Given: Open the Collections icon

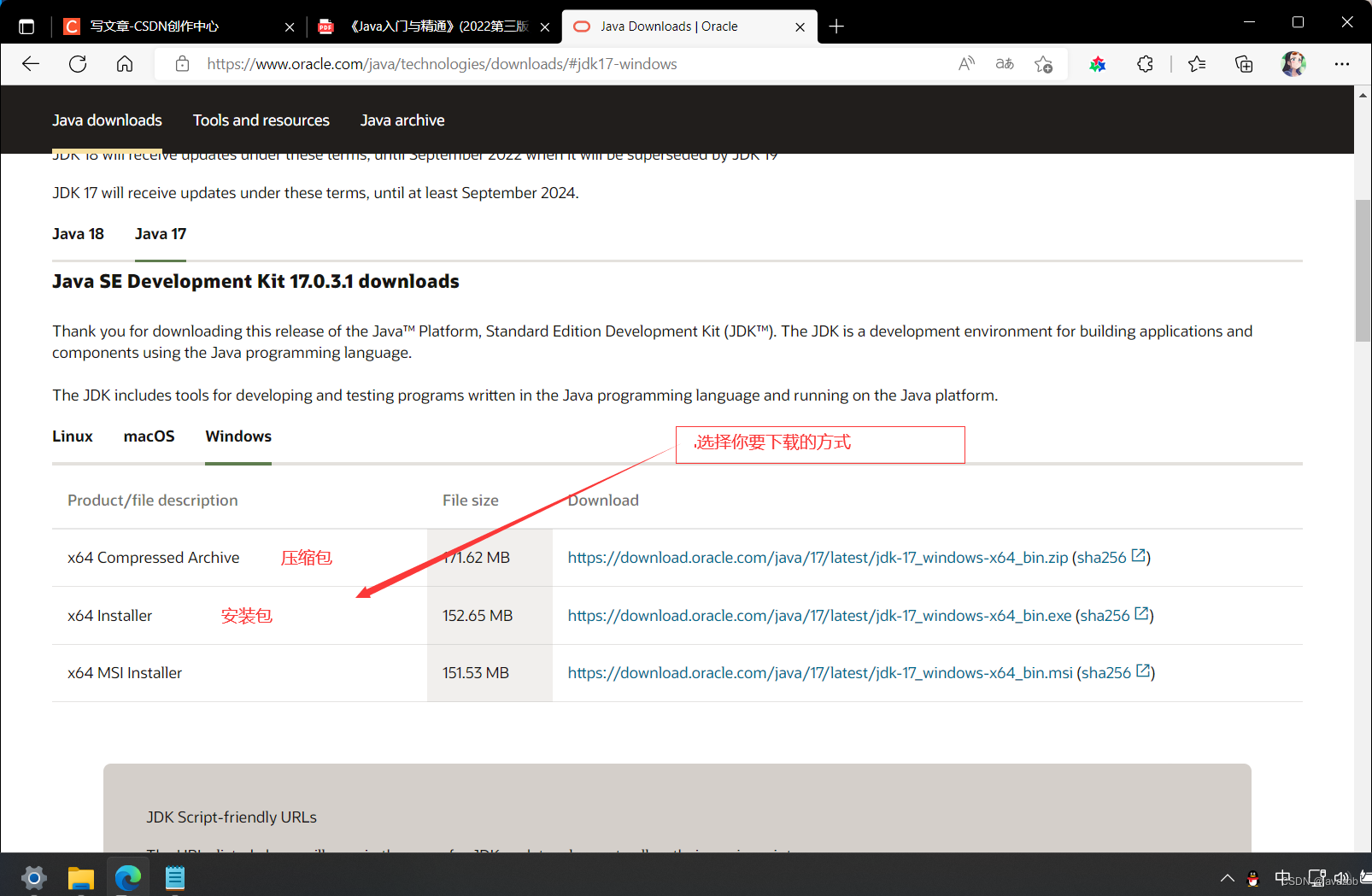Looking at the screenshot, I should coord(1244,64).
